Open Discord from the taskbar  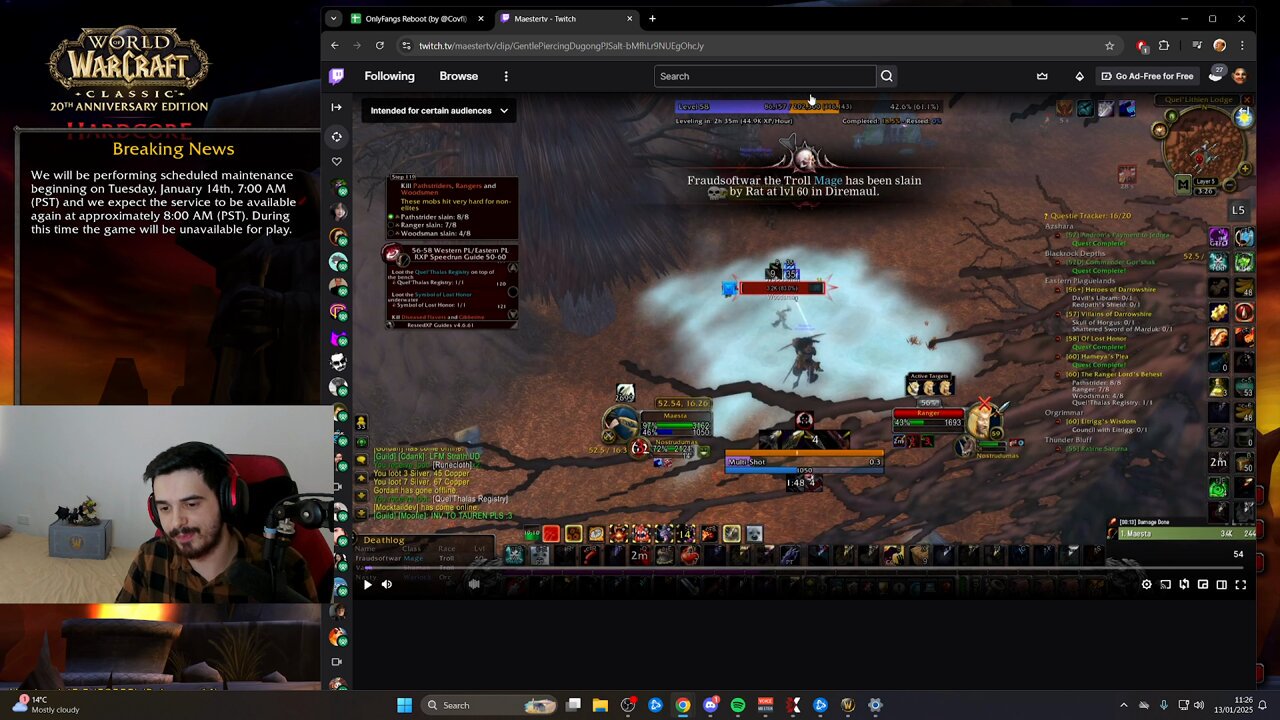(x=710, y=705)
